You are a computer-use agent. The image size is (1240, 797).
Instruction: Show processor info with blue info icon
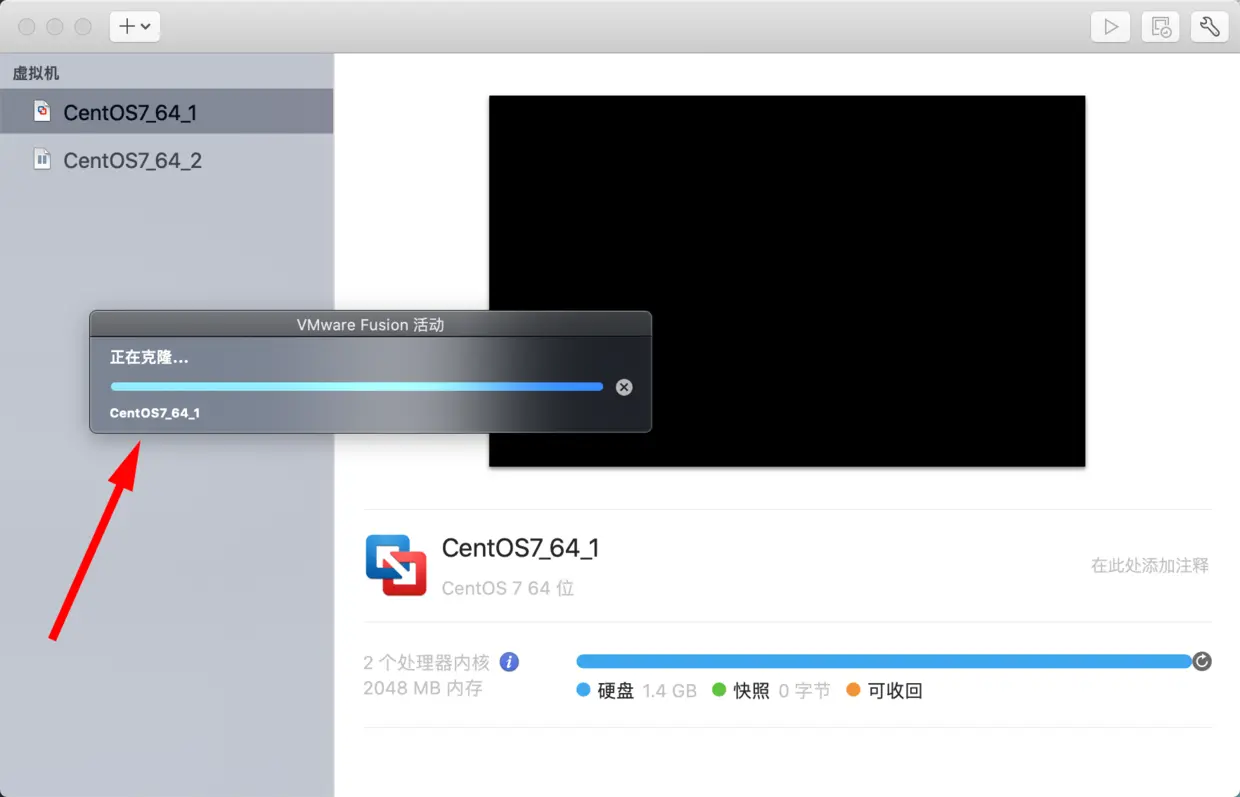(x=509, y=662)
